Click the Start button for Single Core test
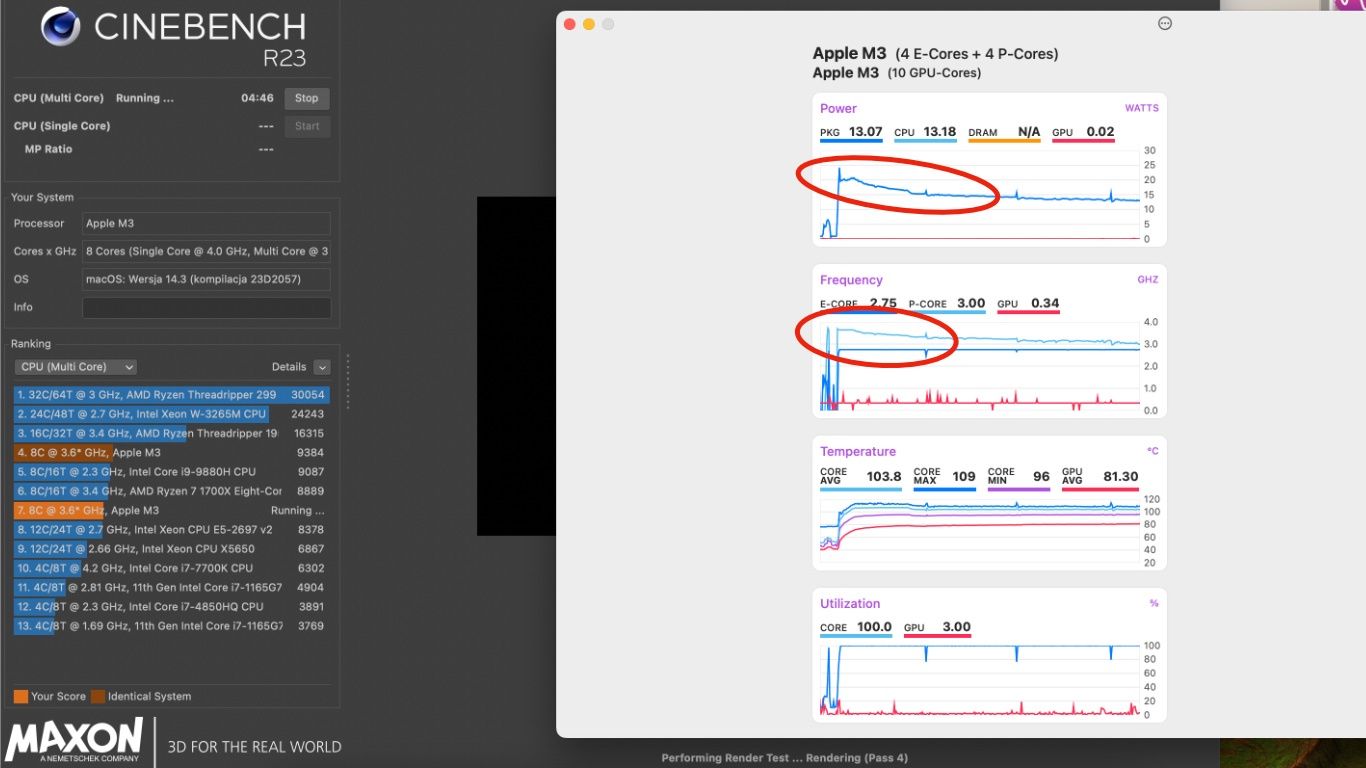Image resolution: width=1366 pixels, height=768 pixels. pyautogui.click(x=307, y=126)
